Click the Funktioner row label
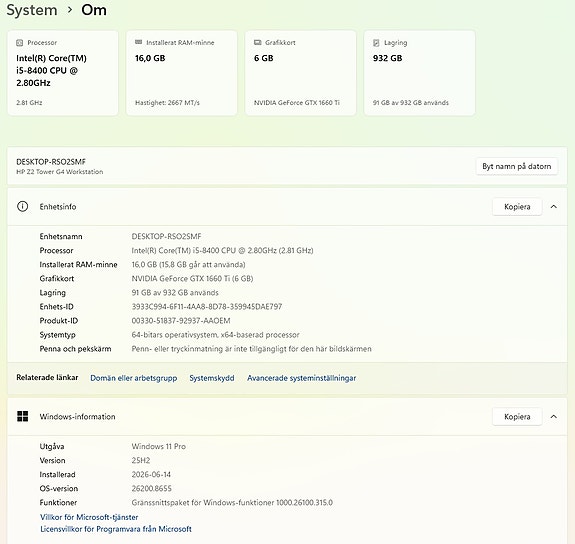575x544 pixels. pyautogui.click(x=58, y=503)
